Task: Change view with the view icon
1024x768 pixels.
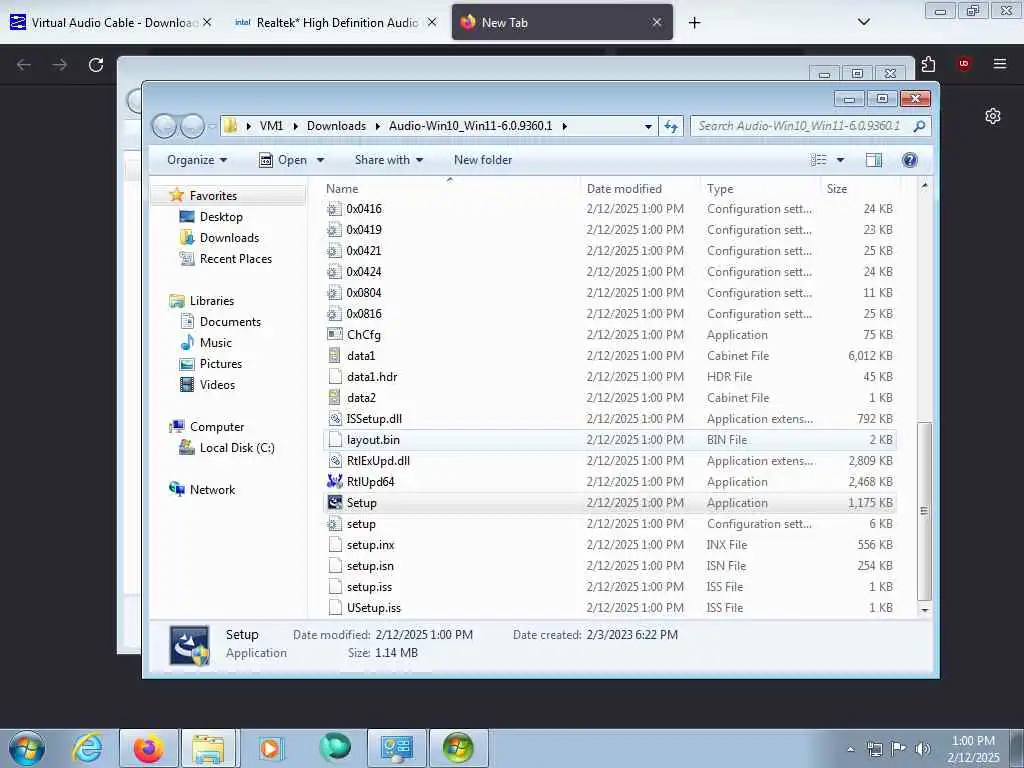Action: point(818,160)
